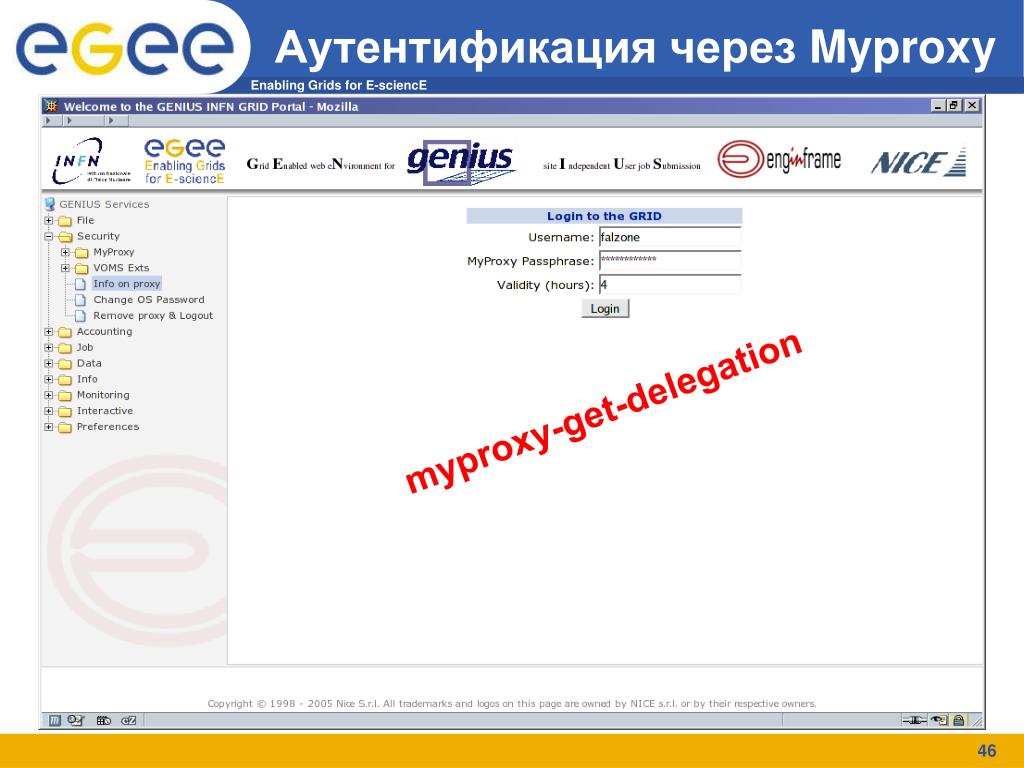The image size is (1024, 768).
Task: Click the Username input field
Action: coord(669,238)
